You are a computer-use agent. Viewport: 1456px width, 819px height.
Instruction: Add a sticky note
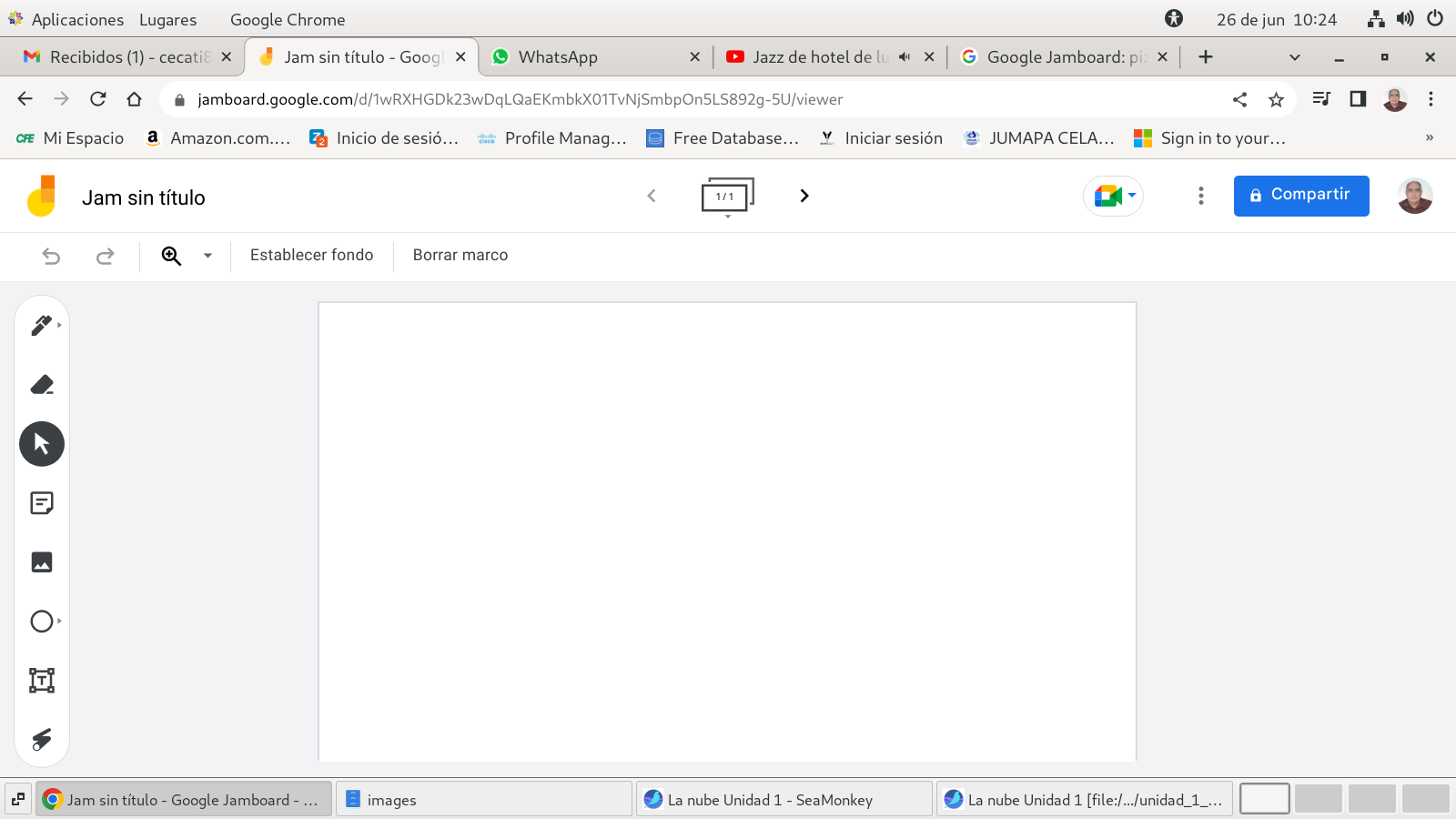[42, 503]
